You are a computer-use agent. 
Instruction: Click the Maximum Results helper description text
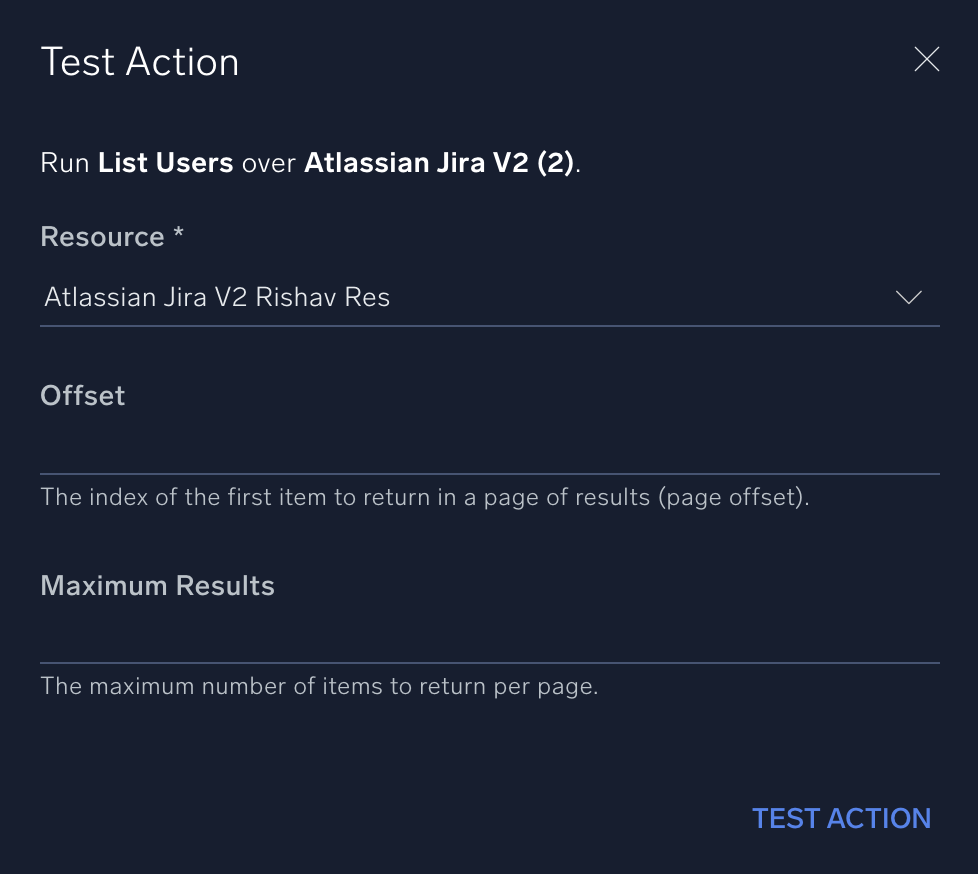[316, 686]
